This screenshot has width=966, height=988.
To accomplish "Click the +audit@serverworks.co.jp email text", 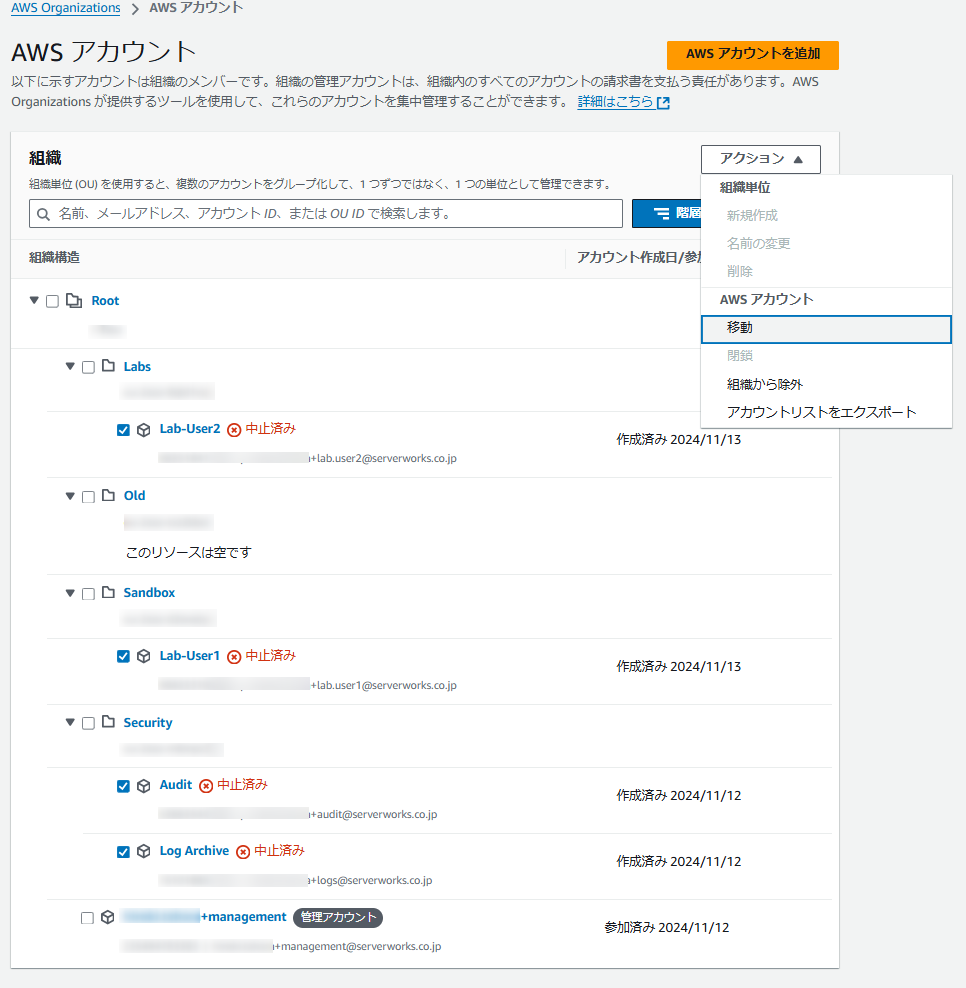I will (x=373, y=815).
